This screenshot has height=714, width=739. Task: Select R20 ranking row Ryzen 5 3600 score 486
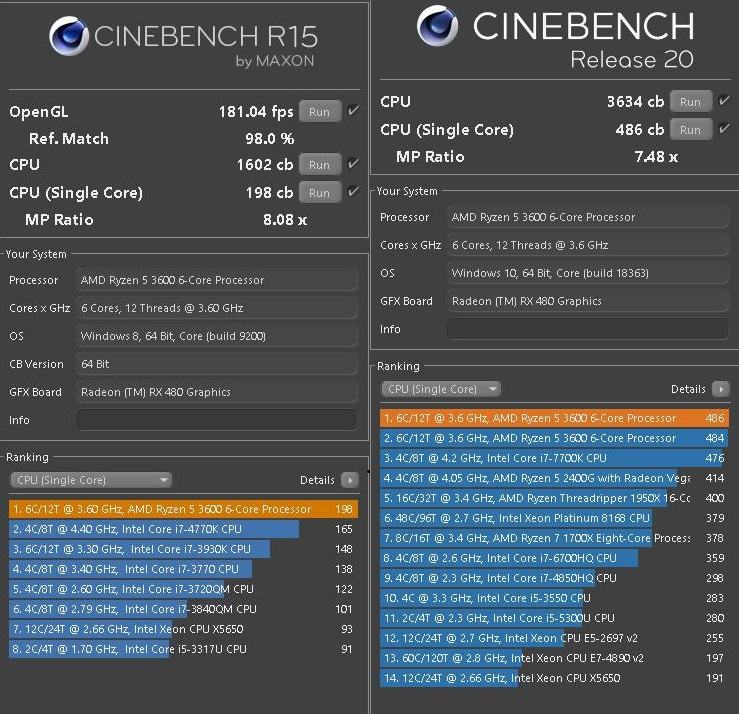pyautogui.click(x=554, y=418)
